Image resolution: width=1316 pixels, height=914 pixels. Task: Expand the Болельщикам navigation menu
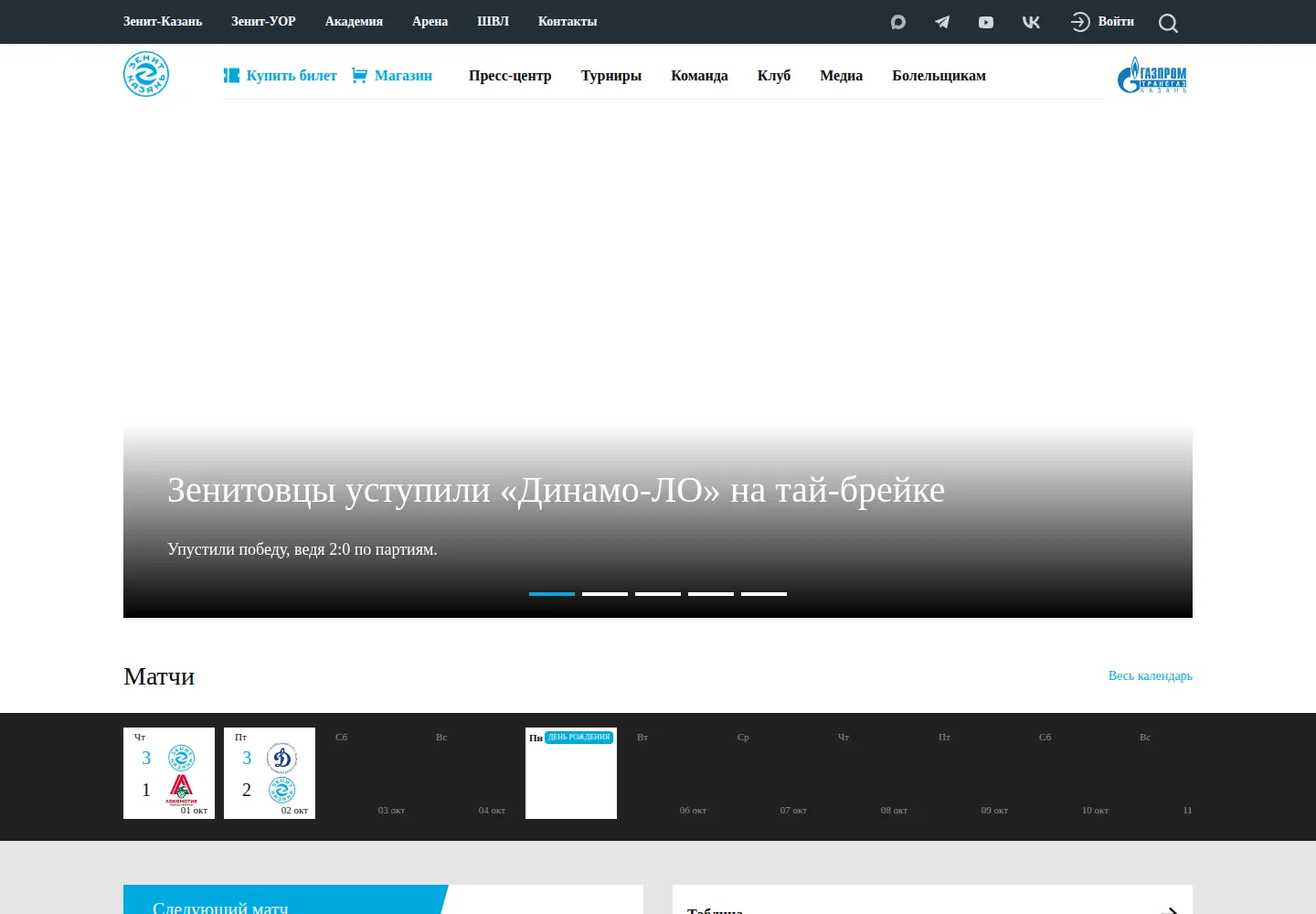939,76
